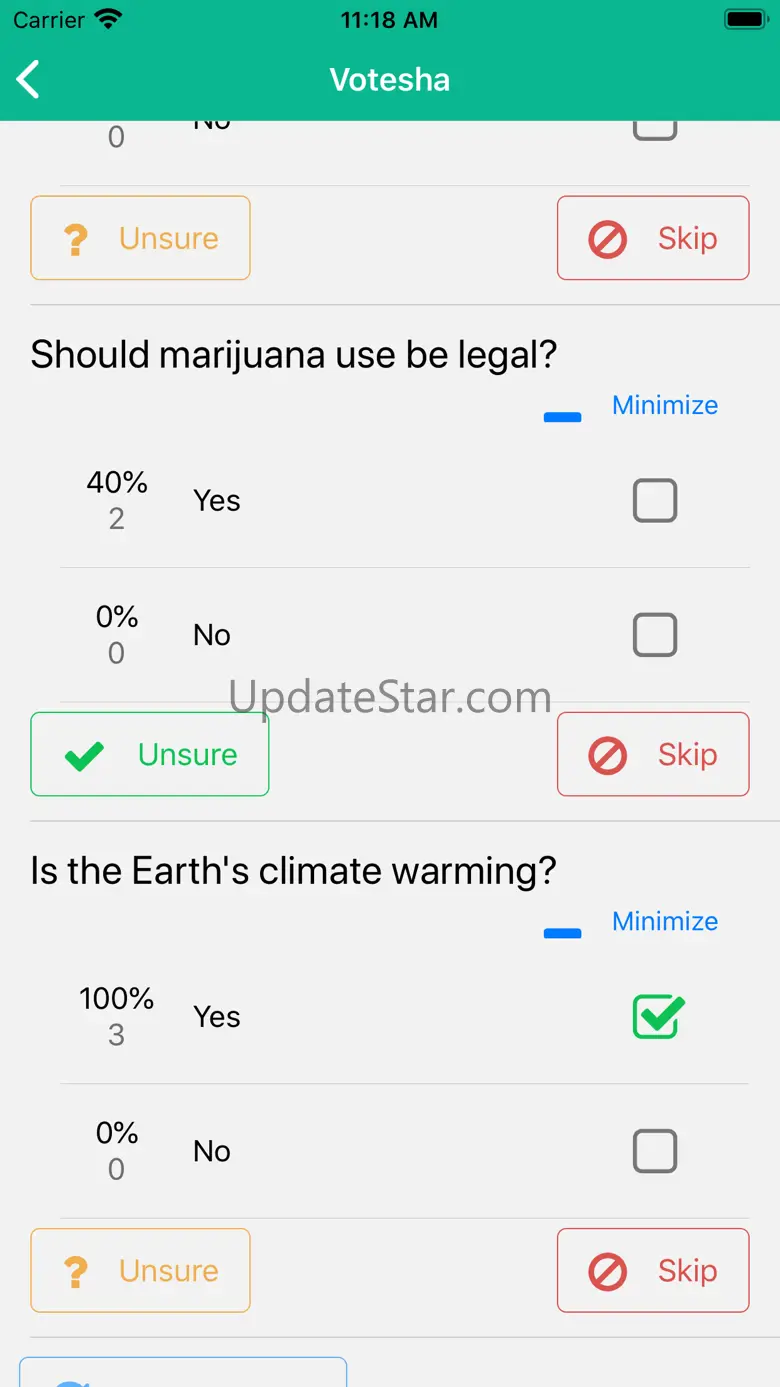780x1387 pixels.
Task: Uncheck Yes for Earth's climate warming
Action: (657, 1017)
